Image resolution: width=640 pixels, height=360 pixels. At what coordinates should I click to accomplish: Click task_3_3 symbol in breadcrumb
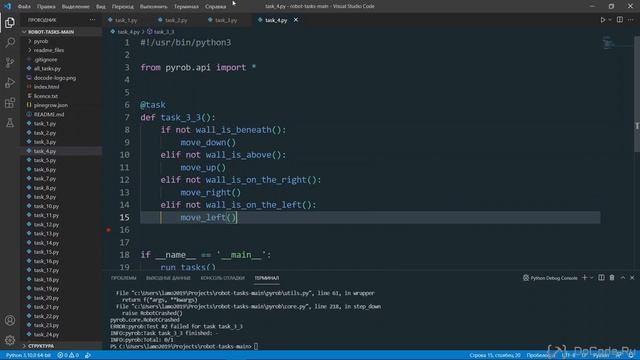pyautogui.click(x=164, y=31)
